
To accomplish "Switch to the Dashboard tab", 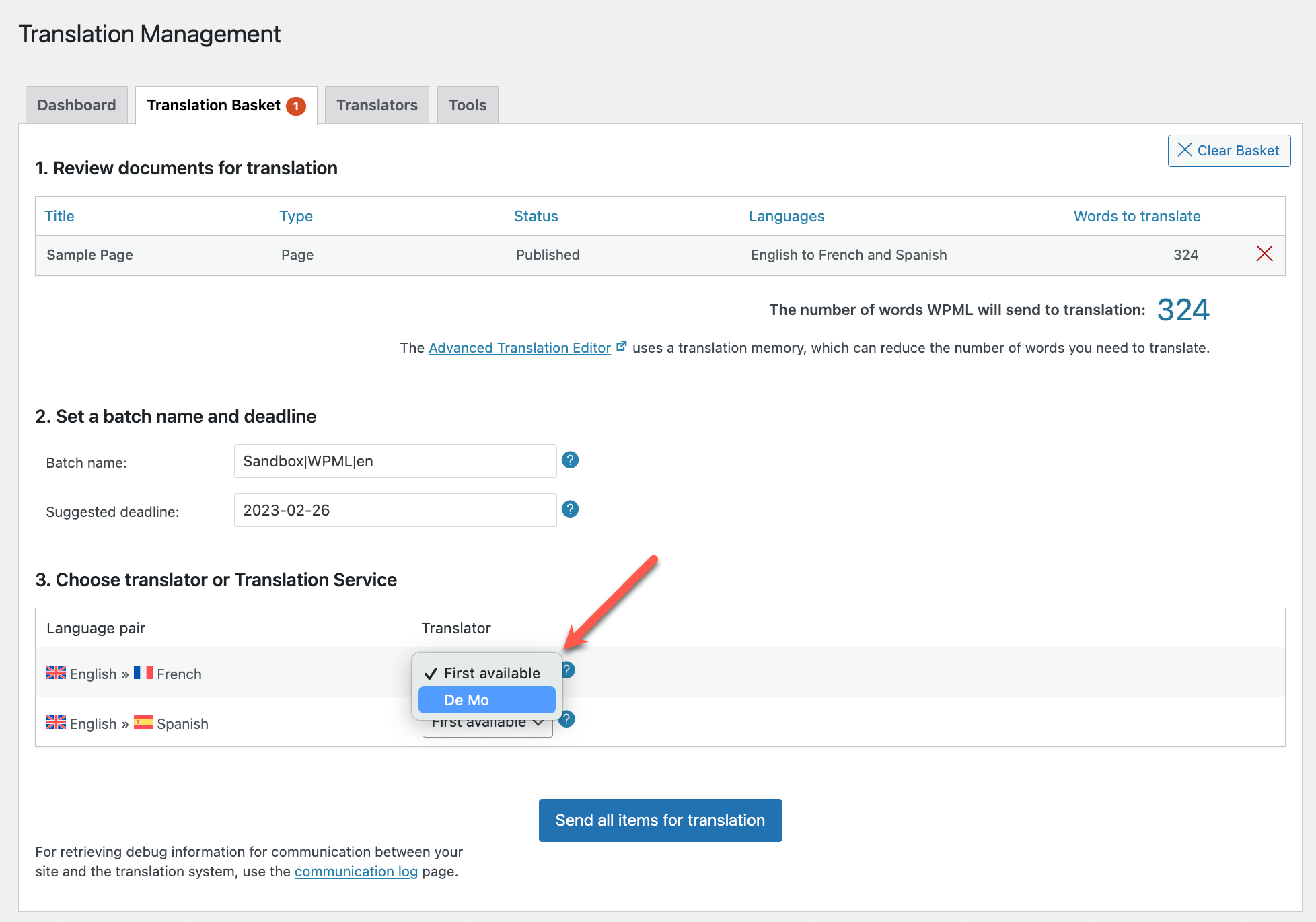I will coord(77,105).
